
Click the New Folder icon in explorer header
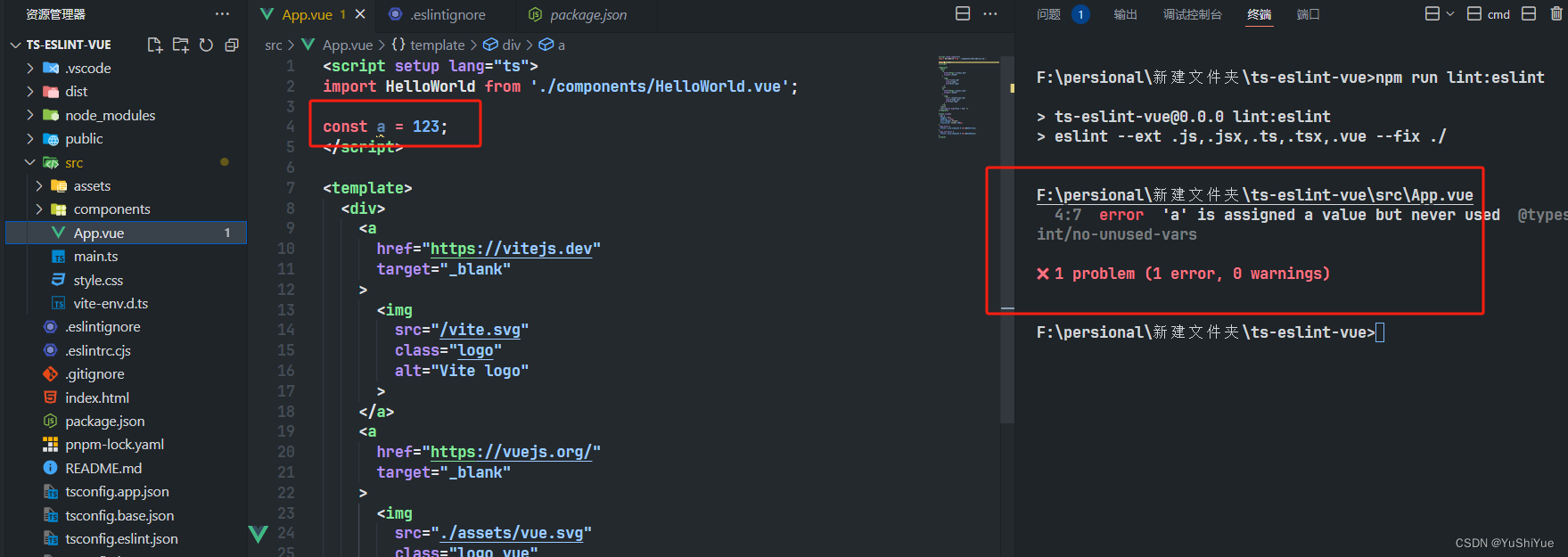click(181, 45)
